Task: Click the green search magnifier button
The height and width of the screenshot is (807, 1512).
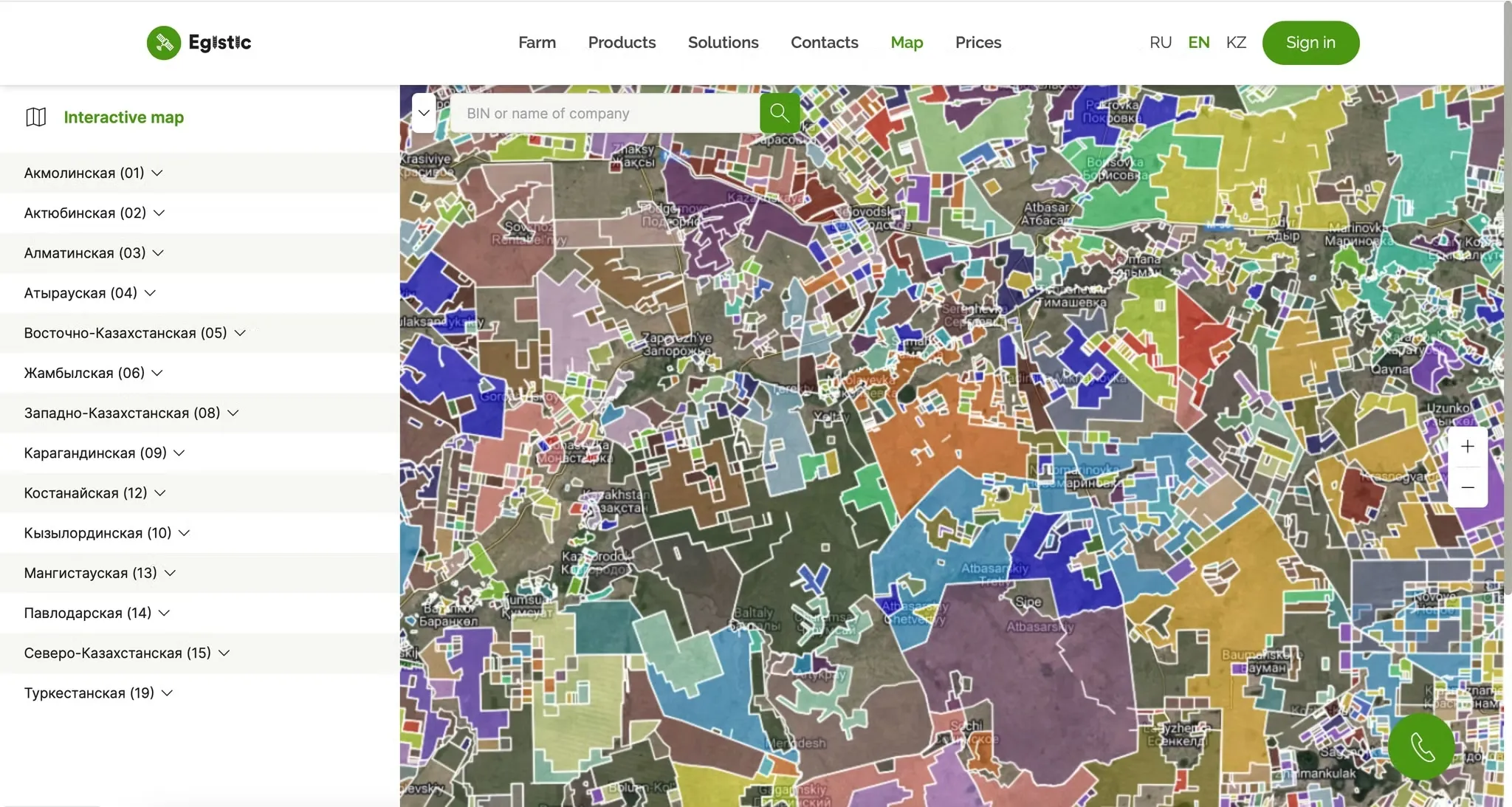Action: (x=779, y=113)
